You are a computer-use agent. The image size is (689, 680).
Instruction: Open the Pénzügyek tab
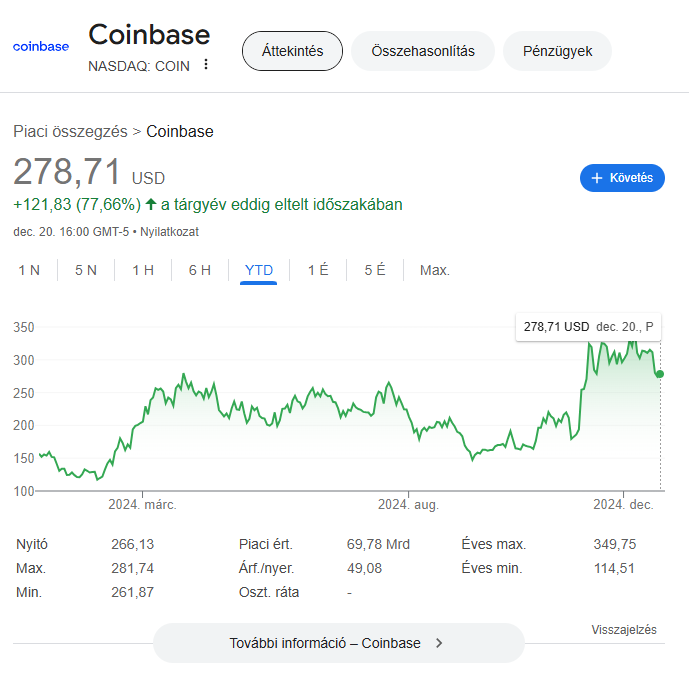pos(557,51)
